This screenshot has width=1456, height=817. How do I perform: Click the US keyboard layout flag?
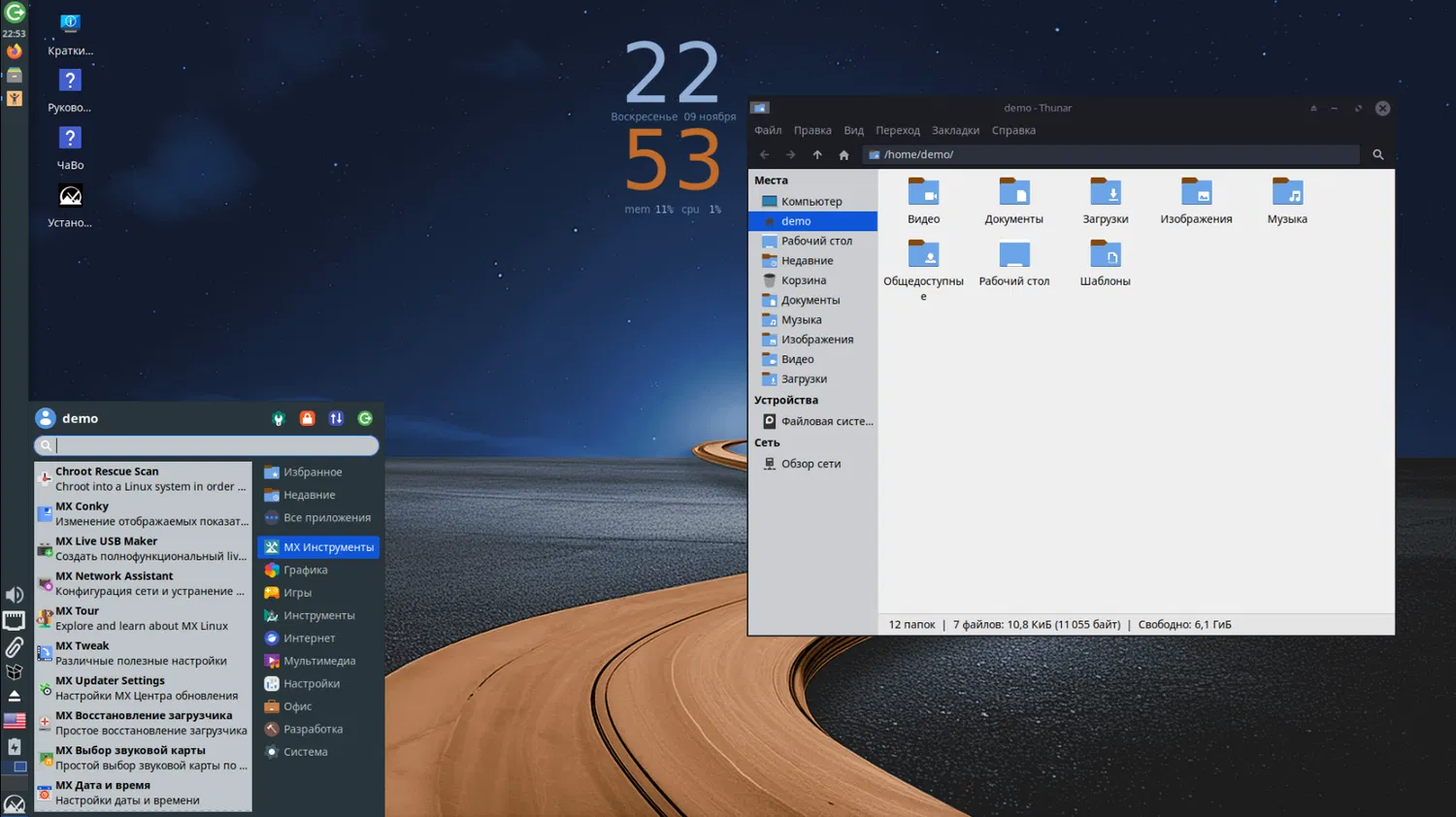[x=14, y=721]
